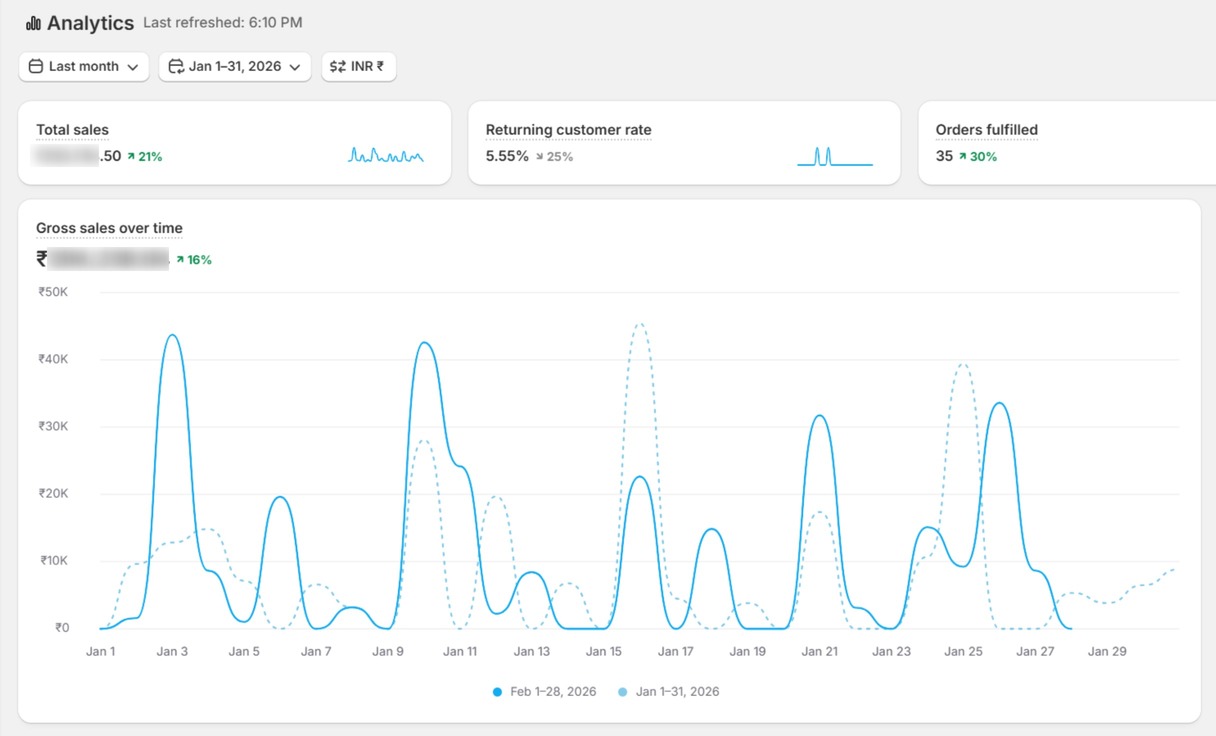The height and width of the screenshot is (736, 1216).
Task: Open the Last month date range dropdown
Action: 84,67
